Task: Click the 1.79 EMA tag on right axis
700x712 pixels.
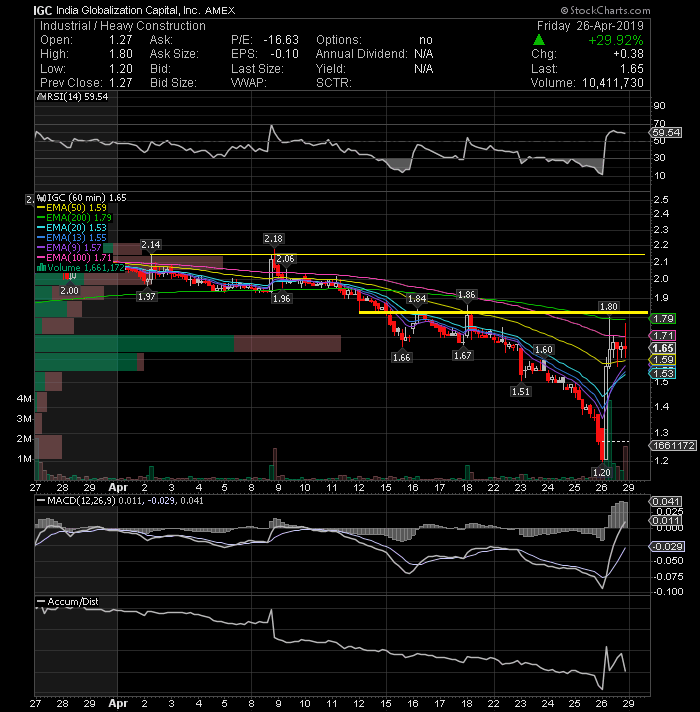Action: click(663, 319)
